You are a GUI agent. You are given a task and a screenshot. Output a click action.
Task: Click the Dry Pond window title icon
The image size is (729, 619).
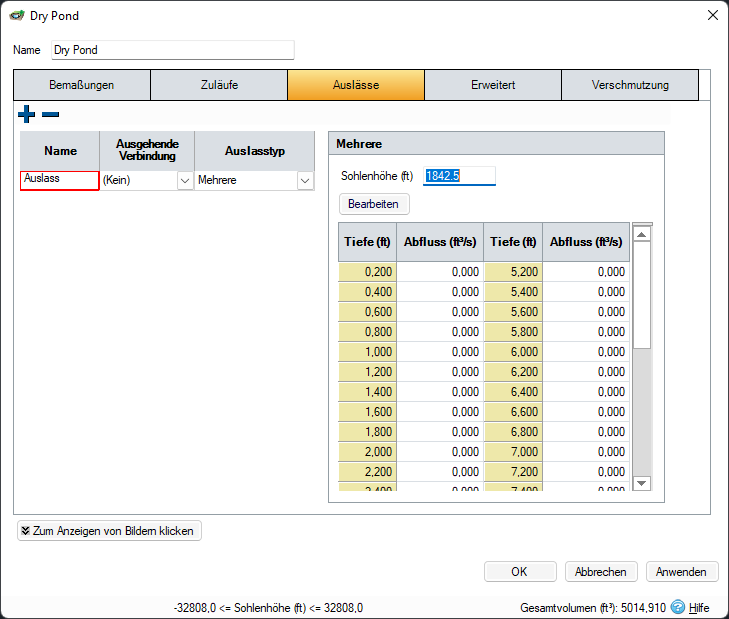click(x=17, y=15)
